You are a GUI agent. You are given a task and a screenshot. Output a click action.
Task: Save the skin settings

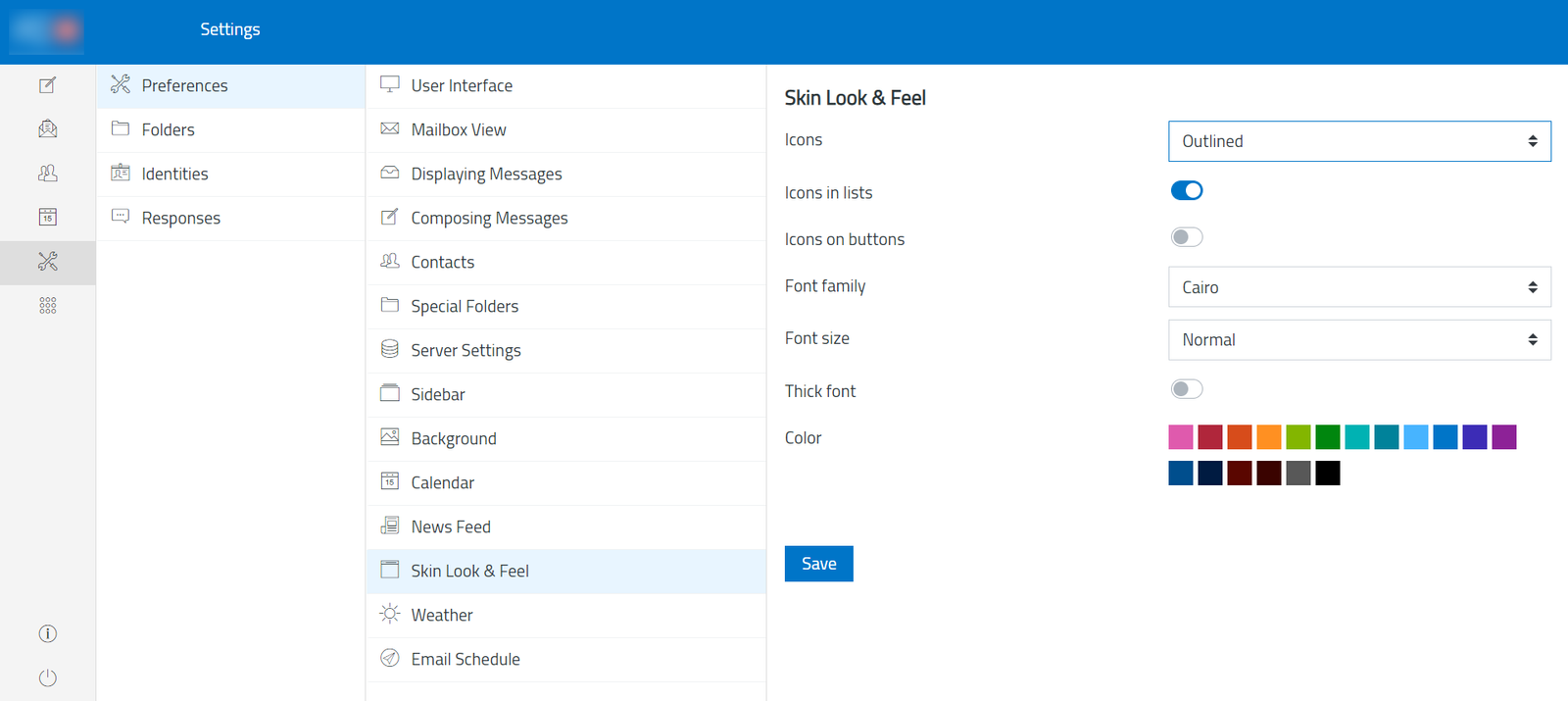click(819, 564)
